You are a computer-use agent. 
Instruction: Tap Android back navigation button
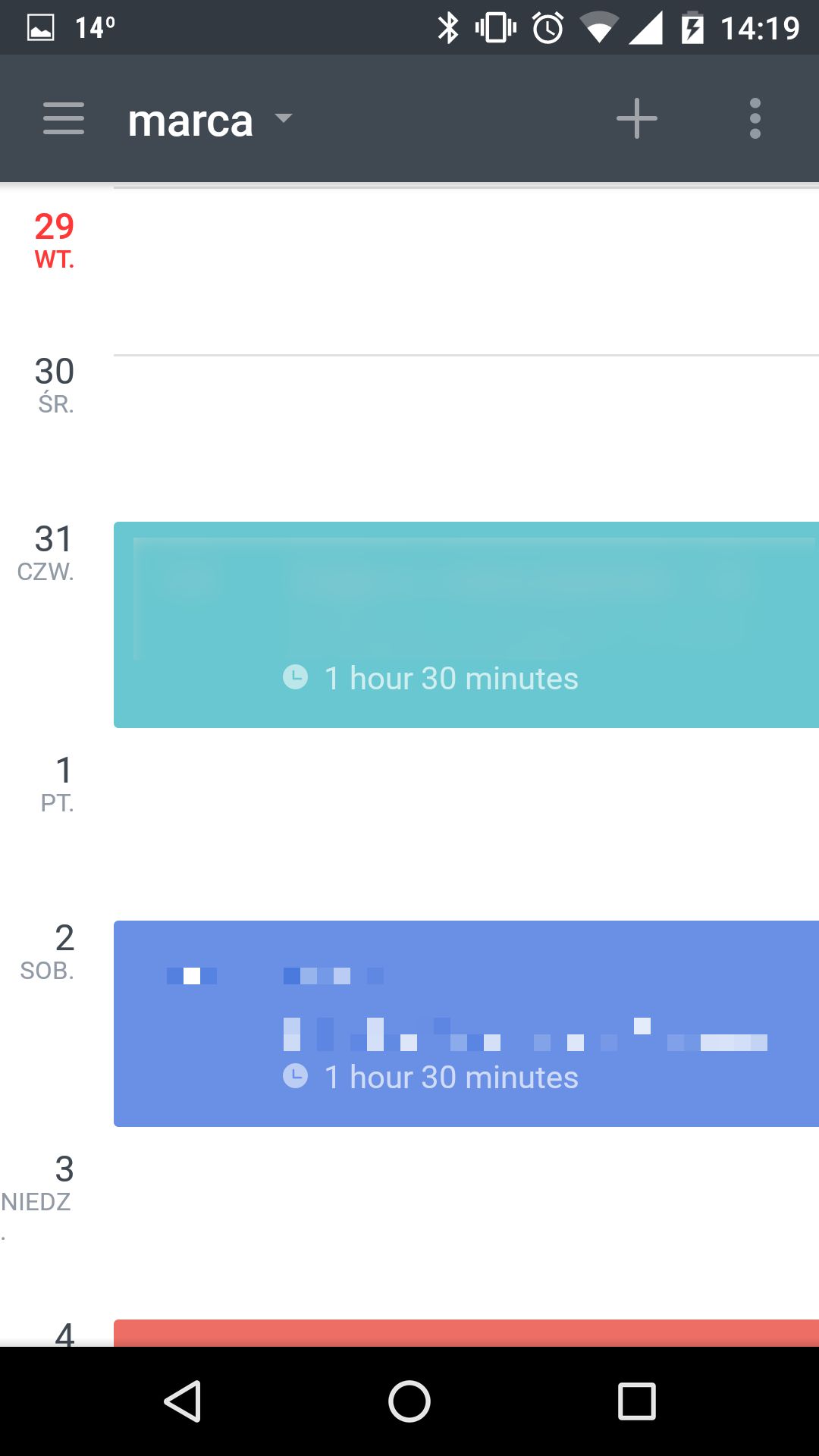pos(183,1401)
